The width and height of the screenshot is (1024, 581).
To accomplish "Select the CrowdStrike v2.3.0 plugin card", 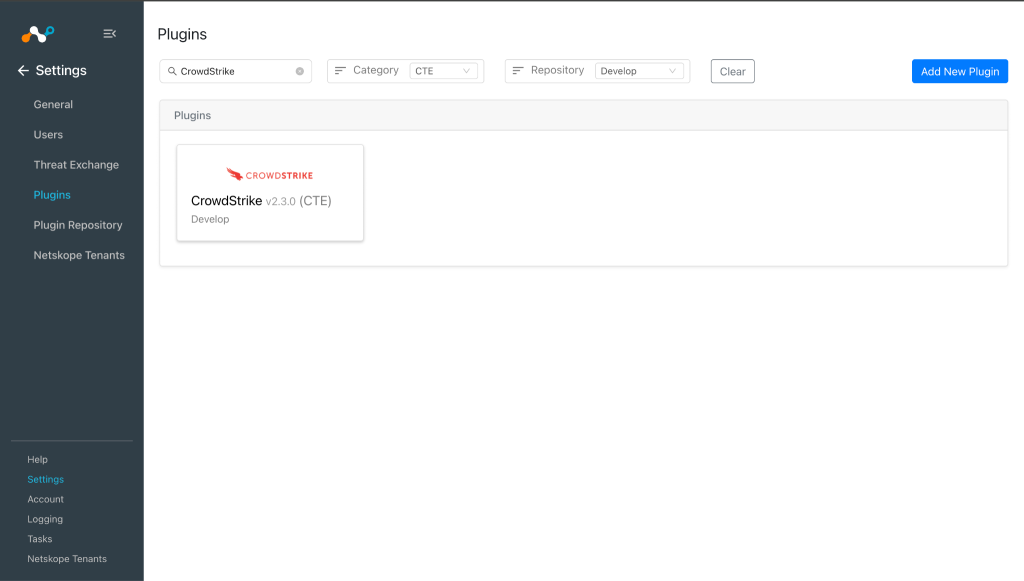I will point(269,192).
